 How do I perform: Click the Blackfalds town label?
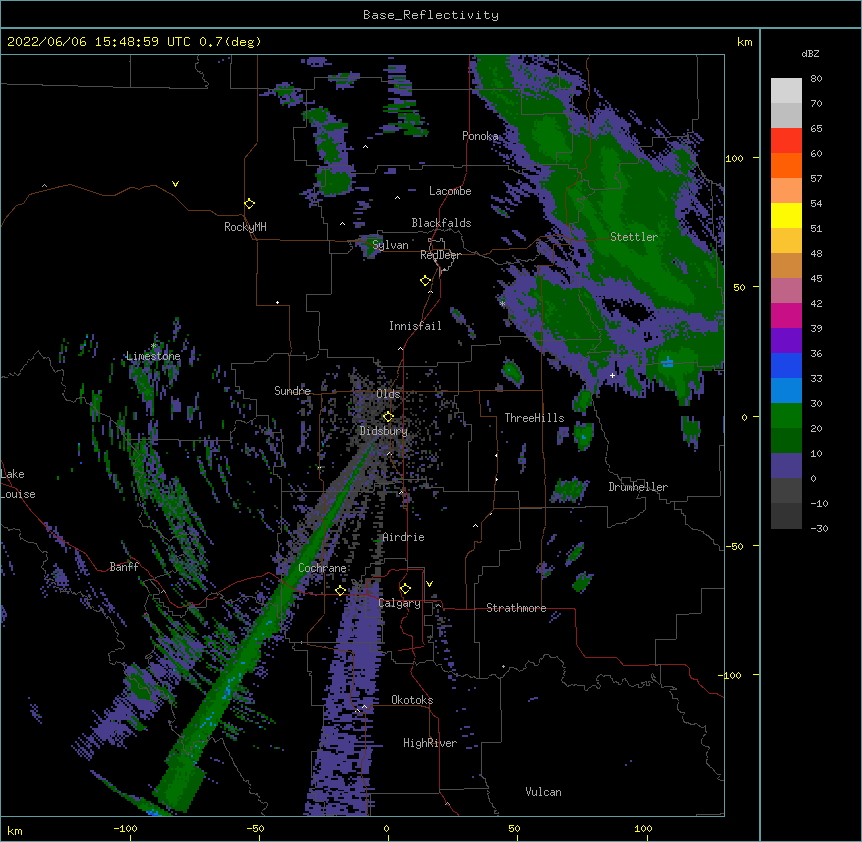[x=441, y=223]
